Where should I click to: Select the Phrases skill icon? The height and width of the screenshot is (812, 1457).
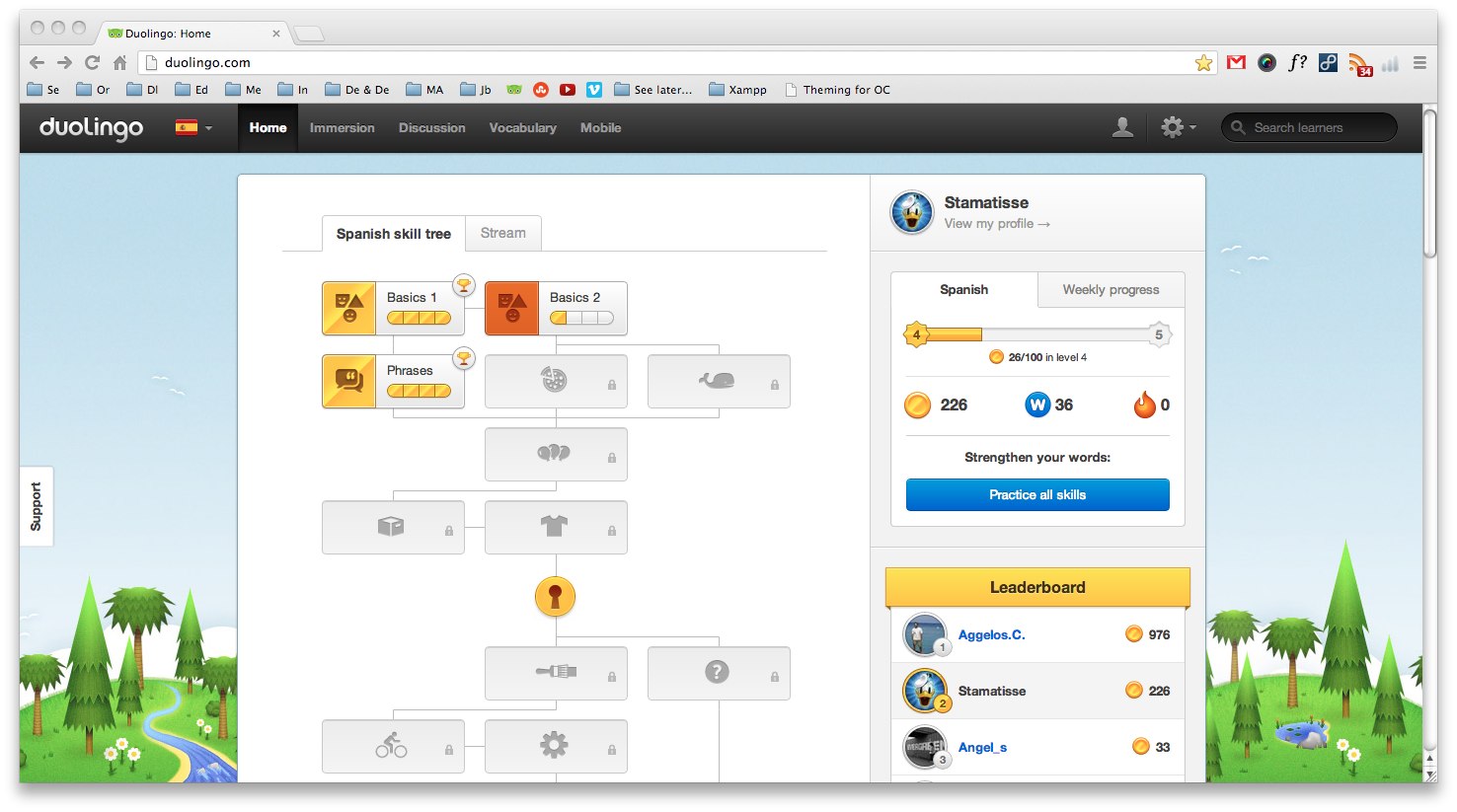348,381
